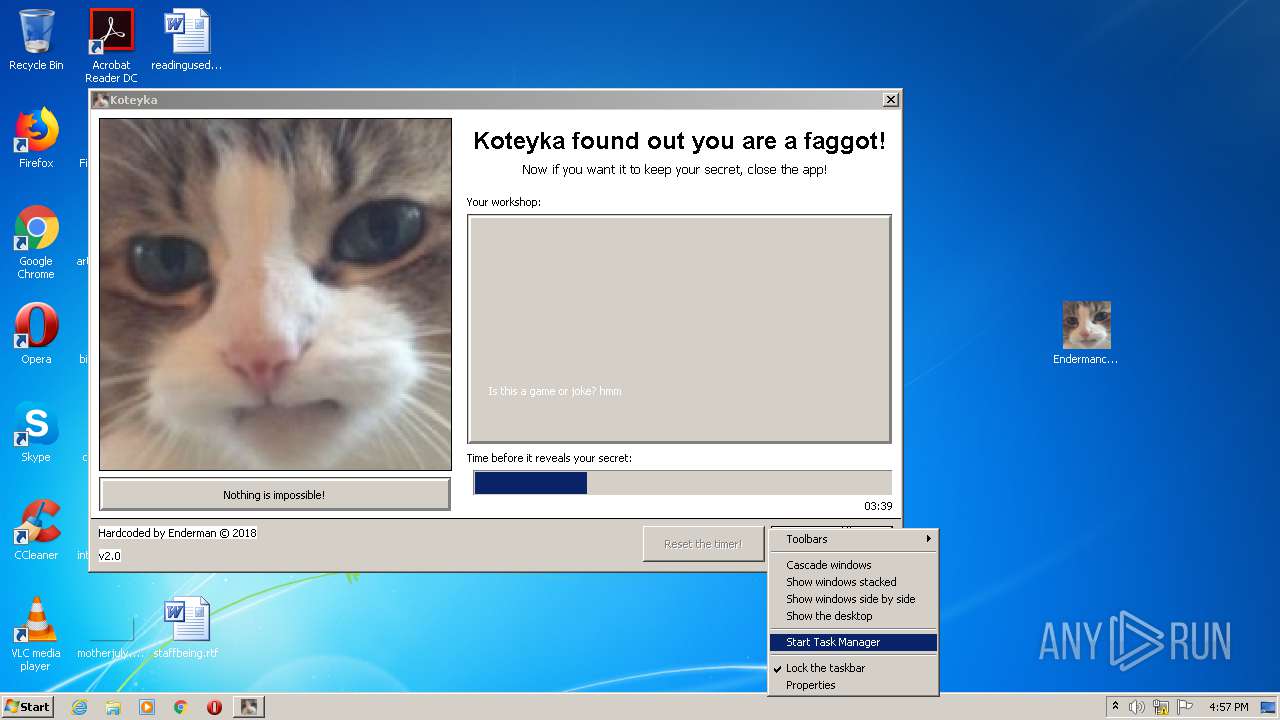Expand the Toolbars submenu
The image size is (1280, 720).
point(853,539)
